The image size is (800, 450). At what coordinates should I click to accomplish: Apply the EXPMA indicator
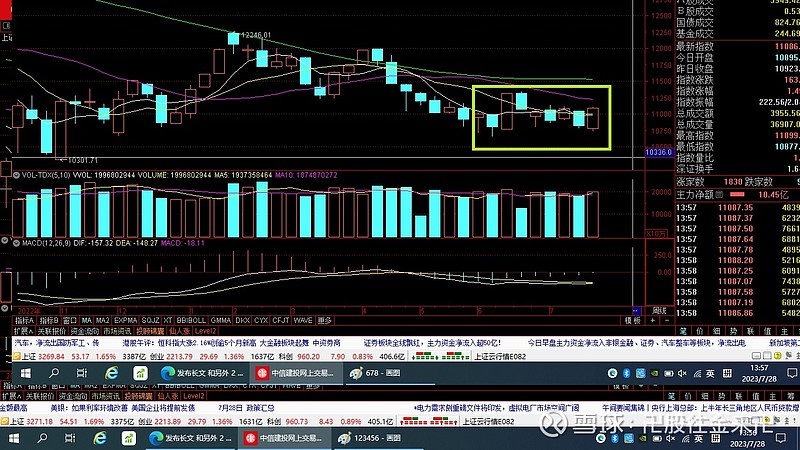click(126, 320)
